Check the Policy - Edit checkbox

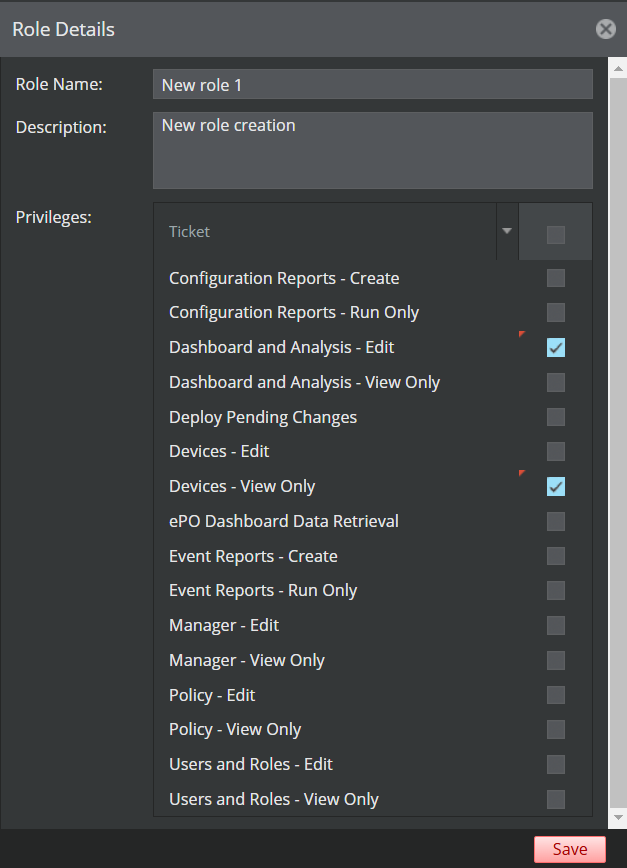tap(556, 695)
